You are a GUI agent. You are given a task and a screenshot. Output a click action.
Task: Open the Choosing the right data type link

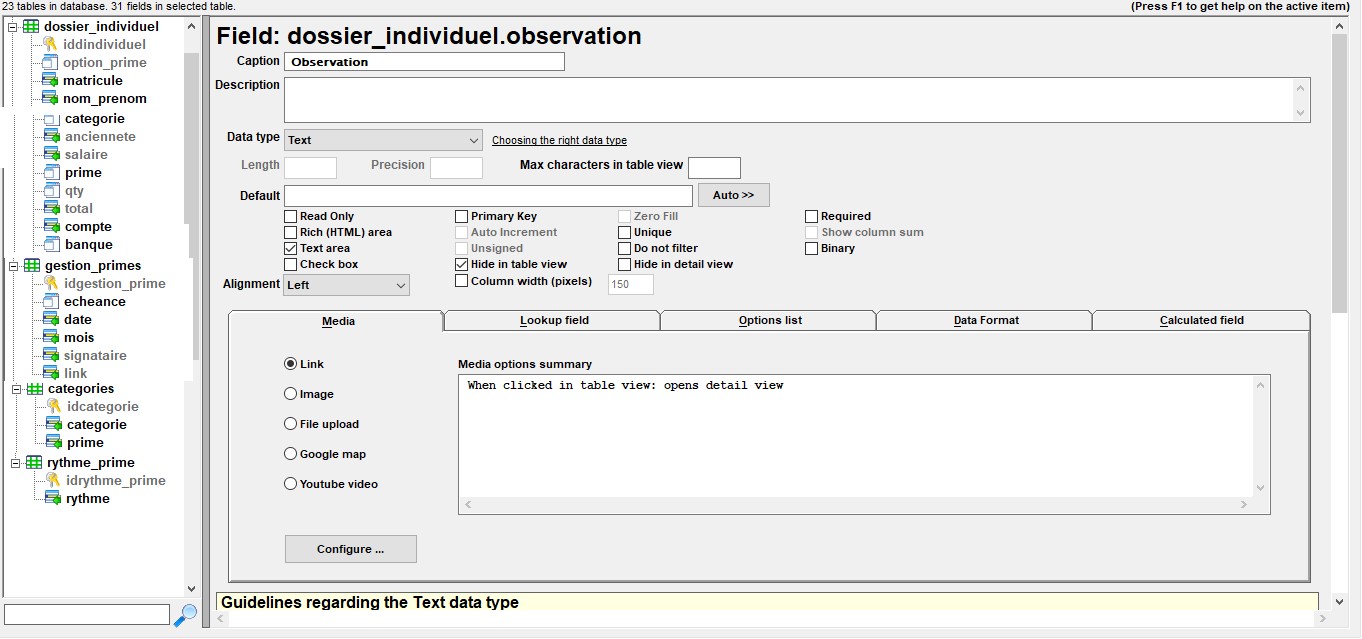click(x=559, y=141)
